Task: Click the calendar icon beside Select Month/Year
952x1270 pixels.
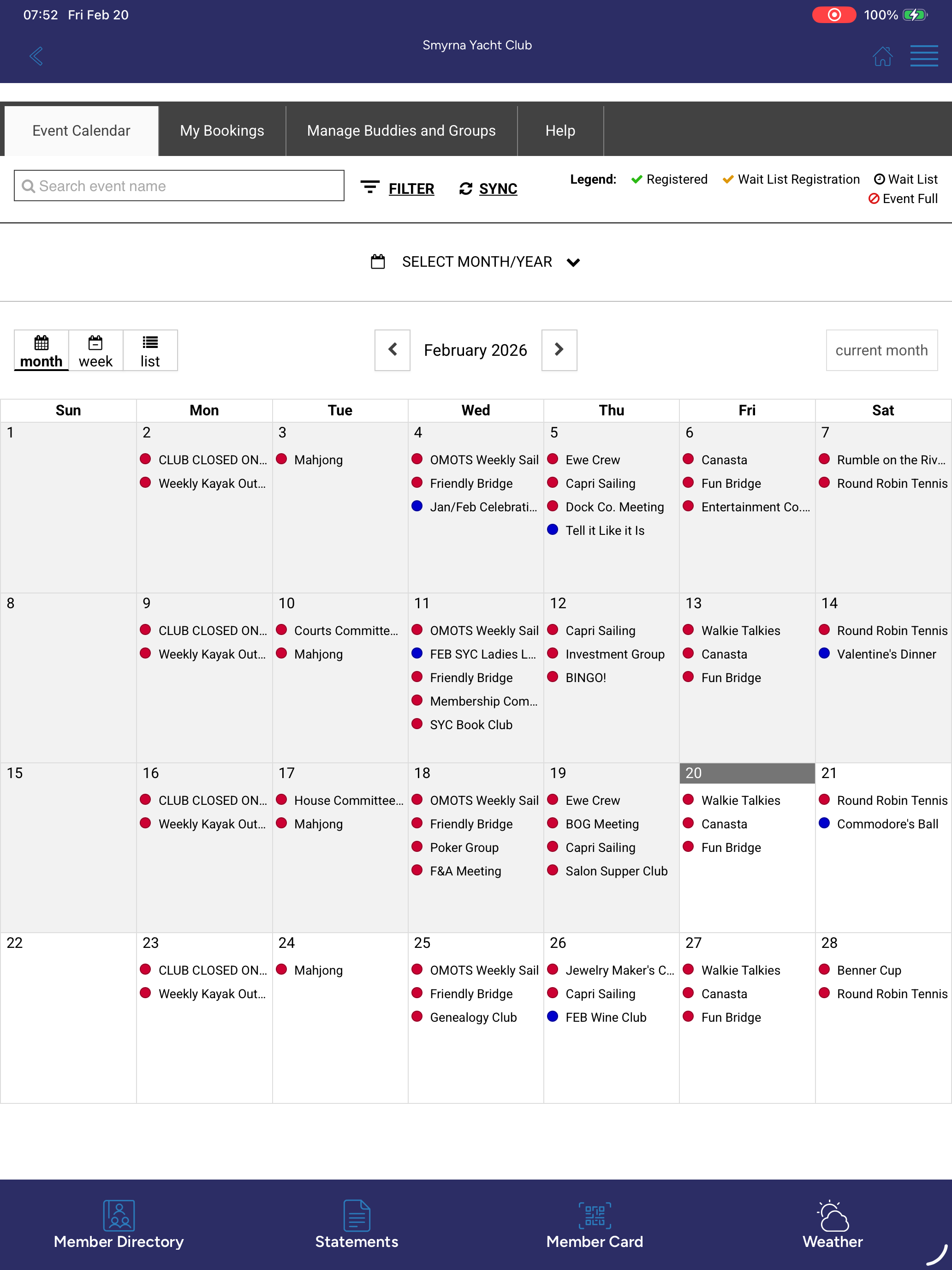Action: (x=378, y=262)
